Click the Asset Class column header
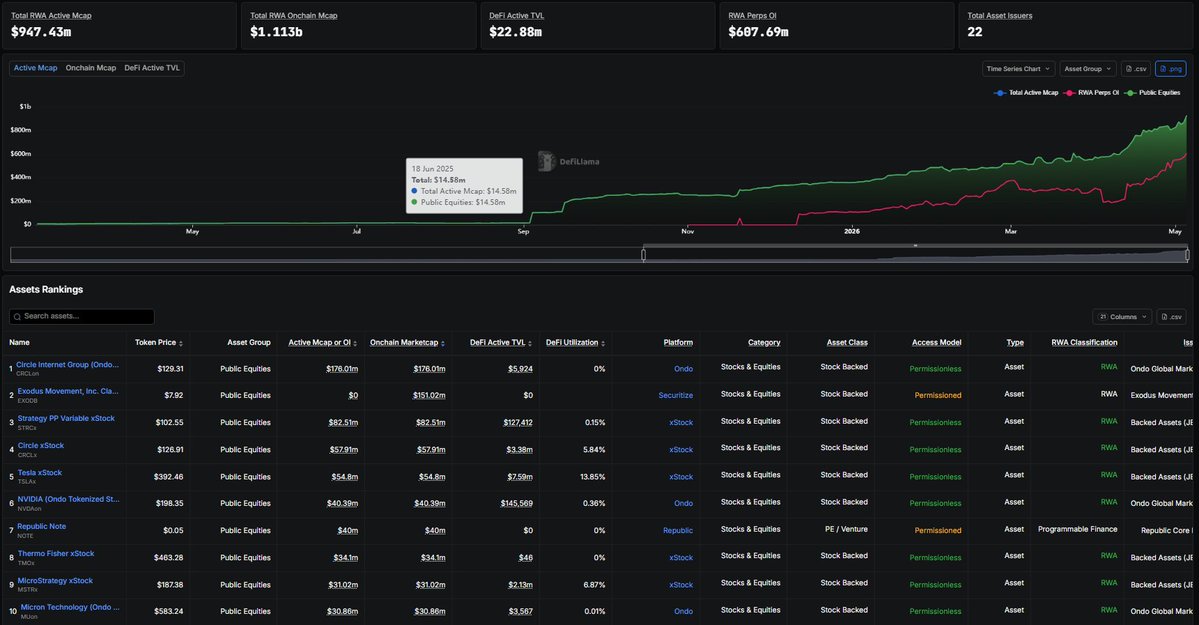The width and height of the screenshot is (1199, 625). (846, 343)
